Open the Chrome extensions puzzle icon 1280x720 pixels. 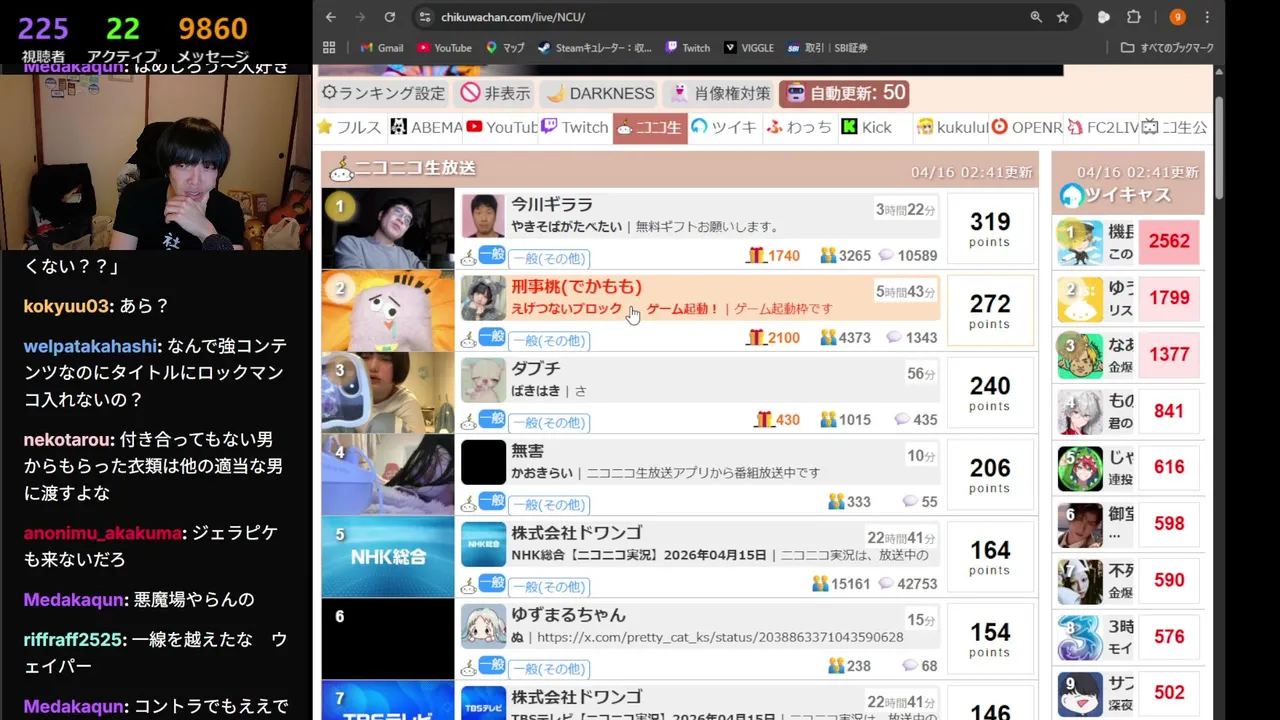click(x=1134, y=17)
